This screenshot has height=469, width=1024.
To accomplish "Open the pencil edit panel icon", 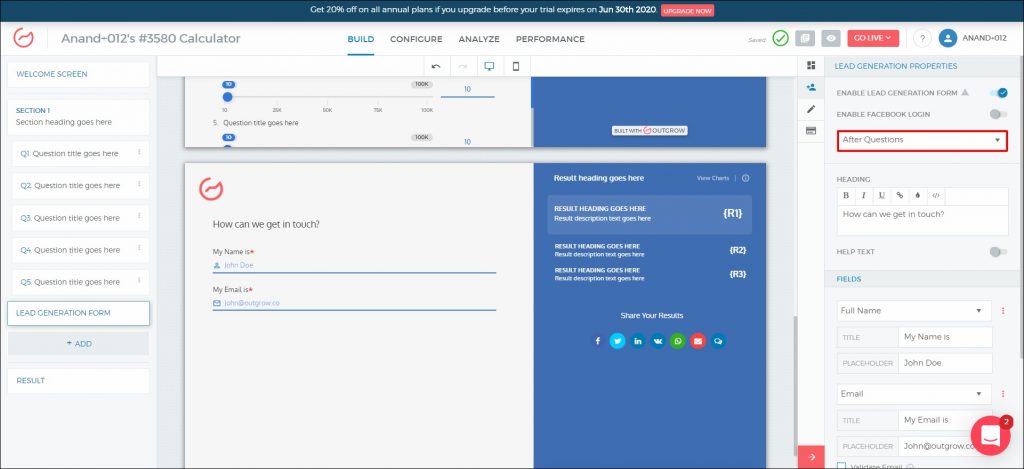I will (x=811, y=108).
